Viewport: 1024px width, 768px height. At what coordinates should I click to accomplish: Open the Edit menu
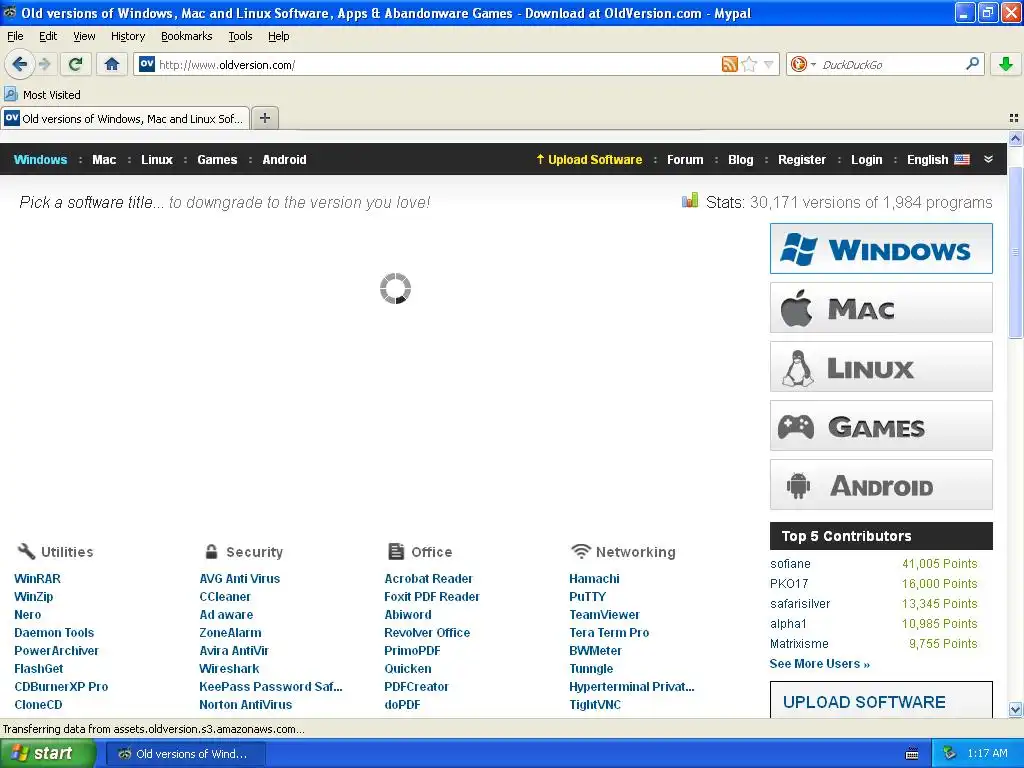(x=48, y=36)
